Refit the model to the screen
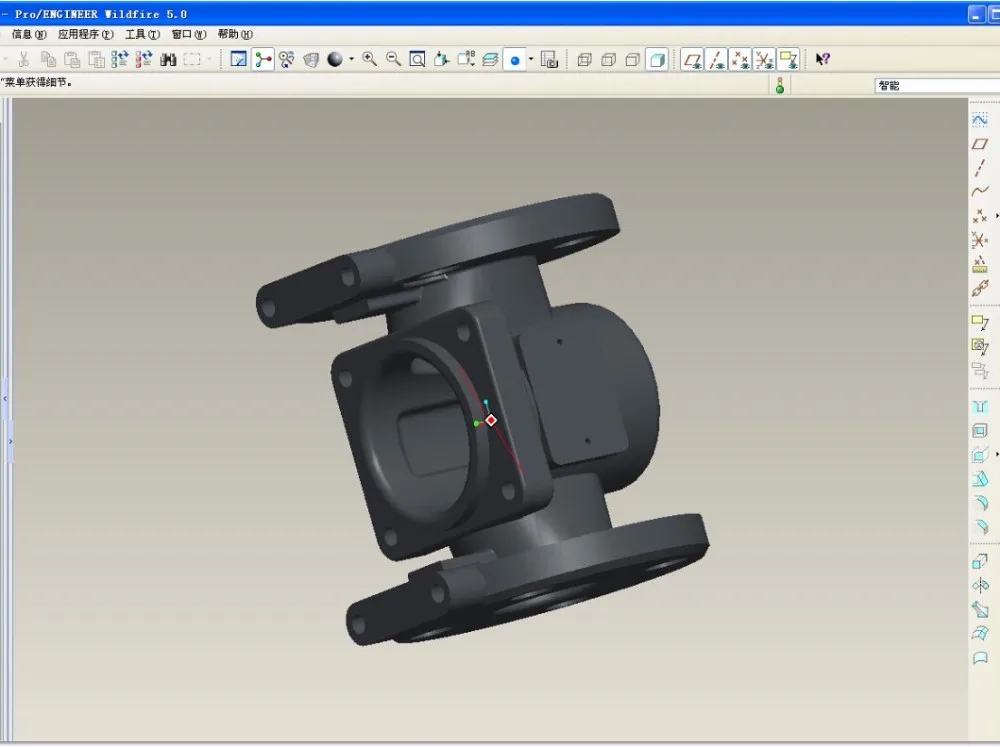This screenshot has width=1000, height=747. (x=417, y=60)
